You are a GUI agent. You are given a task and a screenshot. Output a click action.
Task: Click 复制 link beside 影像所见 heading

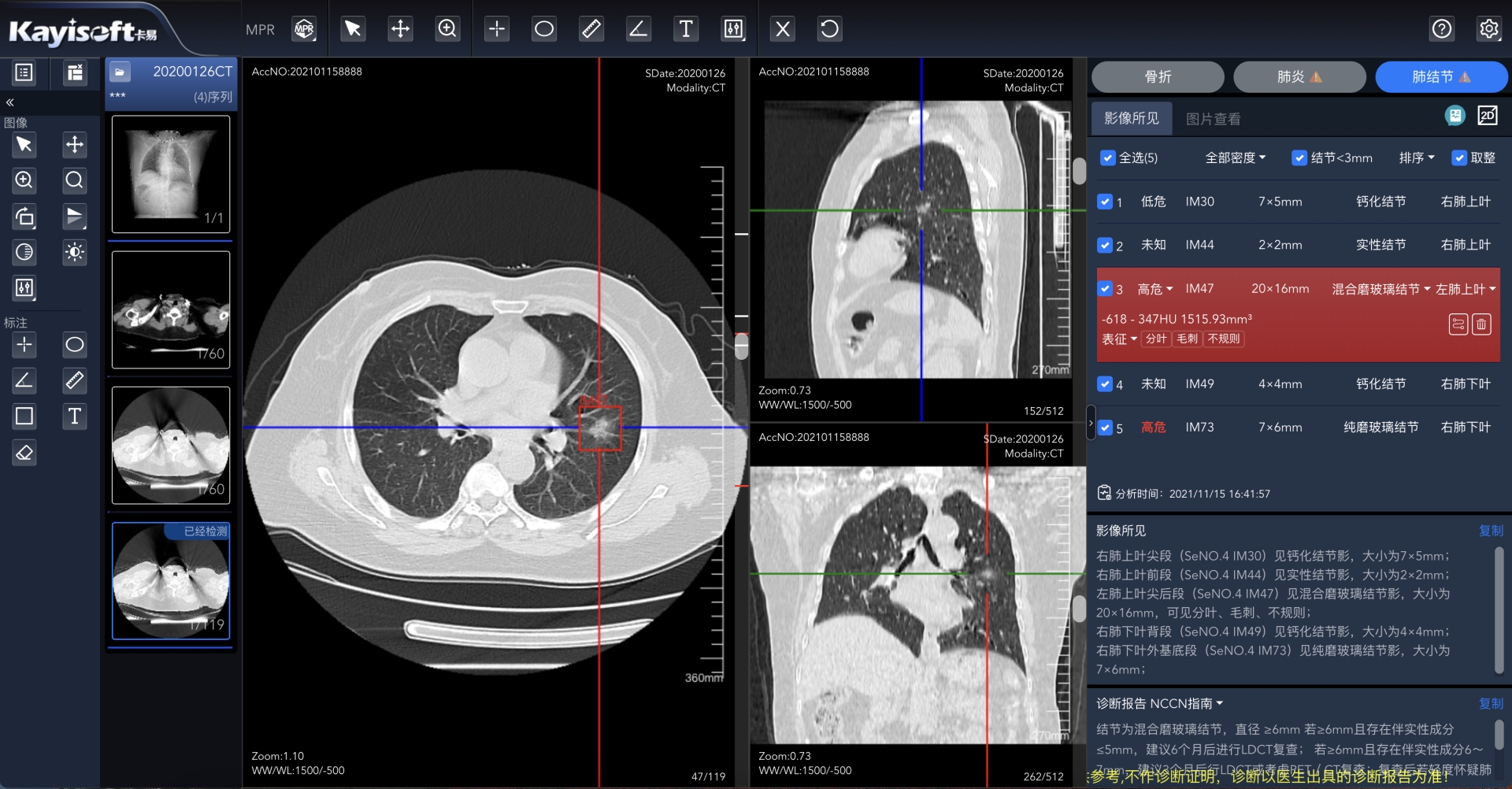(x=1490, y=531)
